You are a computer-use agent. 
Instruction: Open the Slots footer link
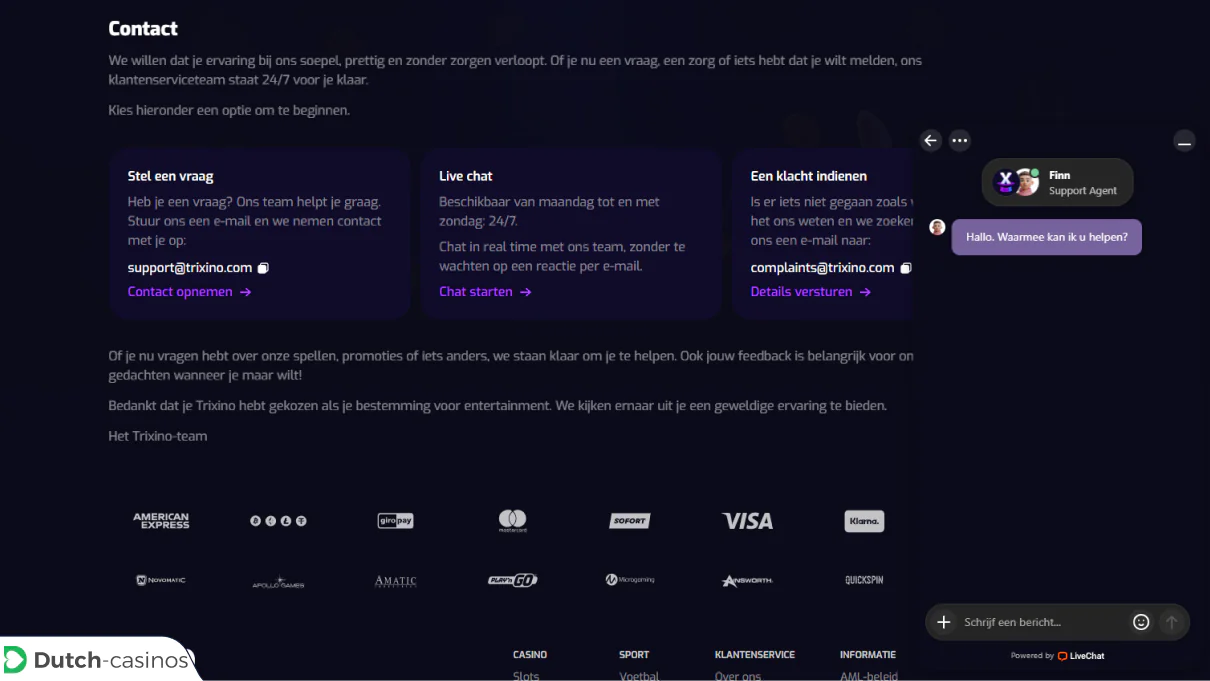(526, 676)
